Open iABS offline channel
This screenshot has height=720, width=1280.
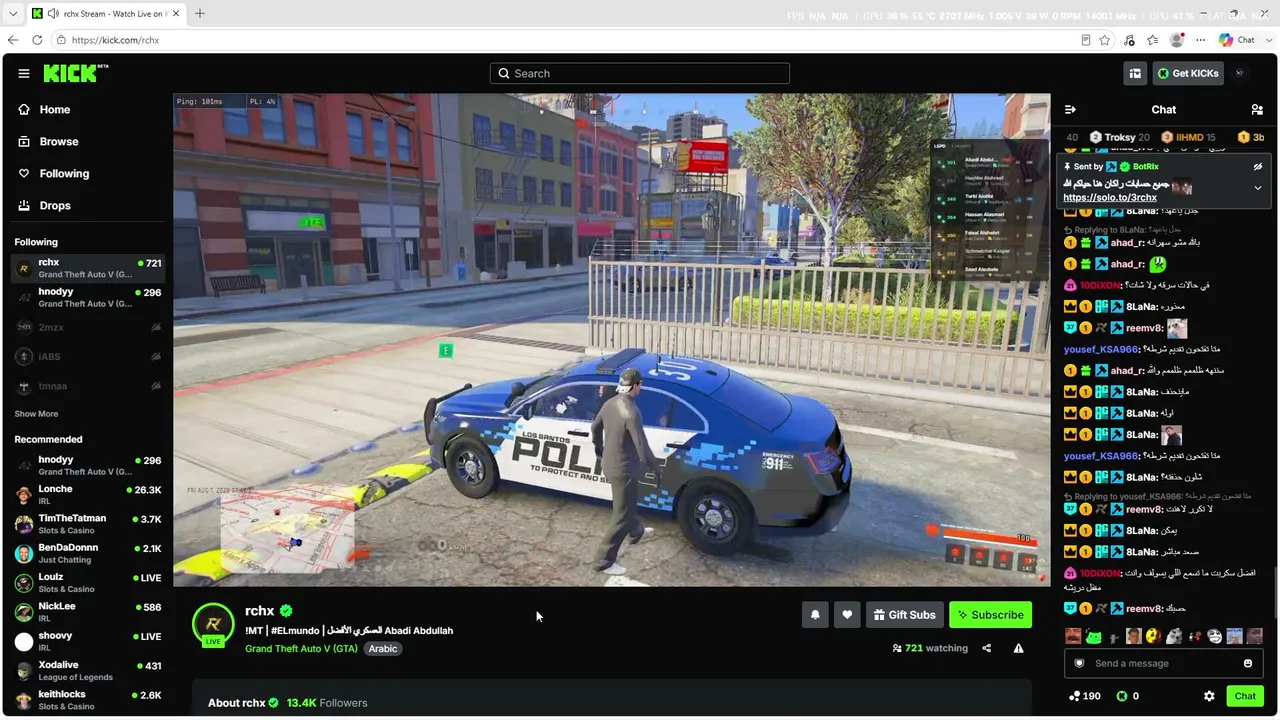point(87,357)
